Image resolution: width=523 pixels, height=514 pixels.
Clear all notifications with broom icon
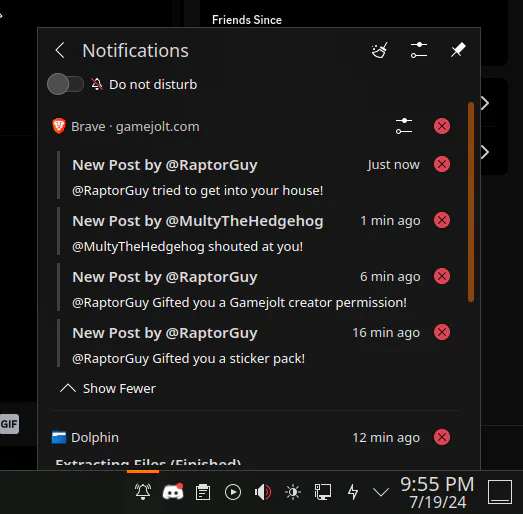(380, 50)
